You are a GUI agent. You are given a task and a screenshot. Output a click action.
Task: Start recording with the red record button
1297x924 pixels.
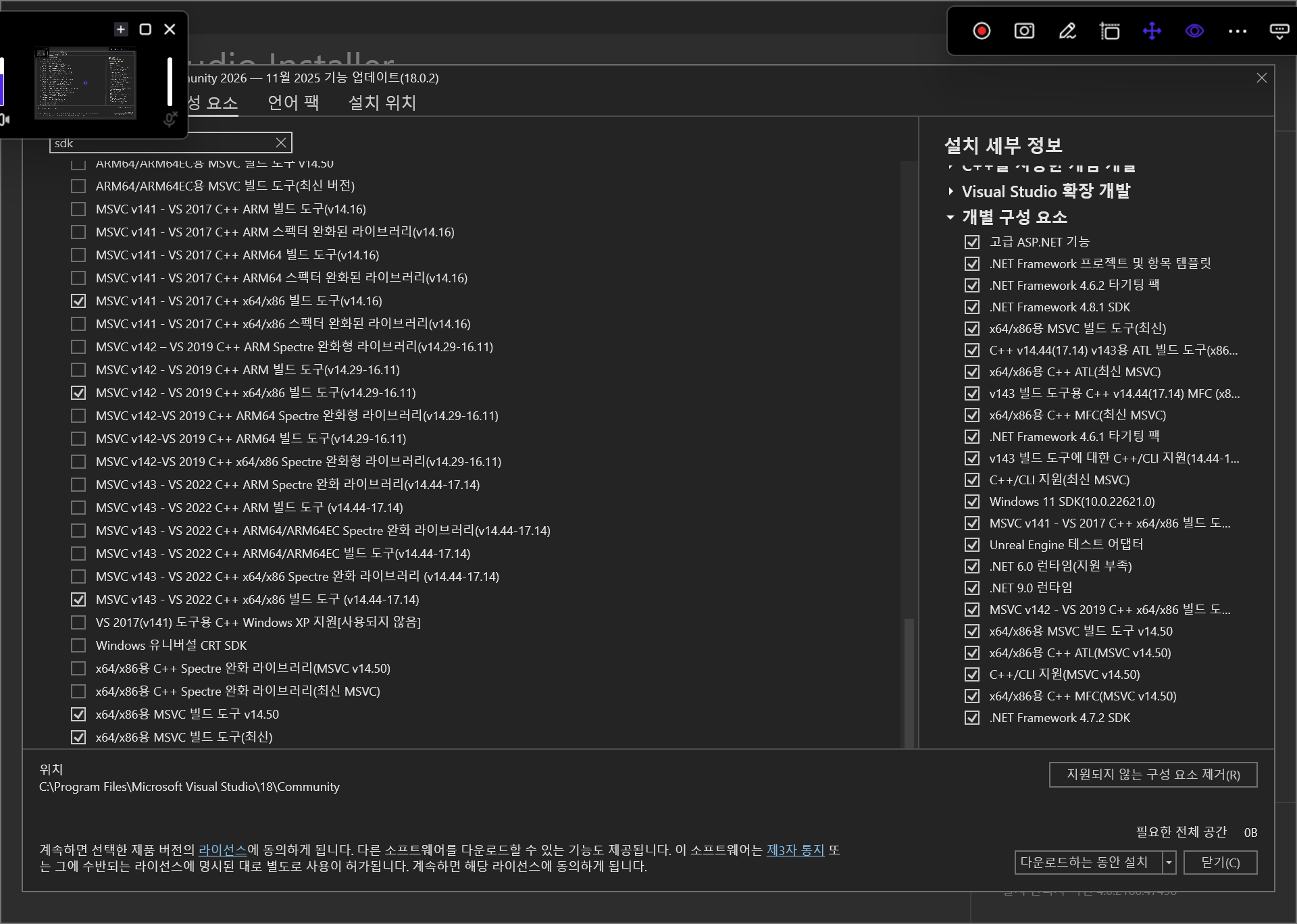point(981,31)
